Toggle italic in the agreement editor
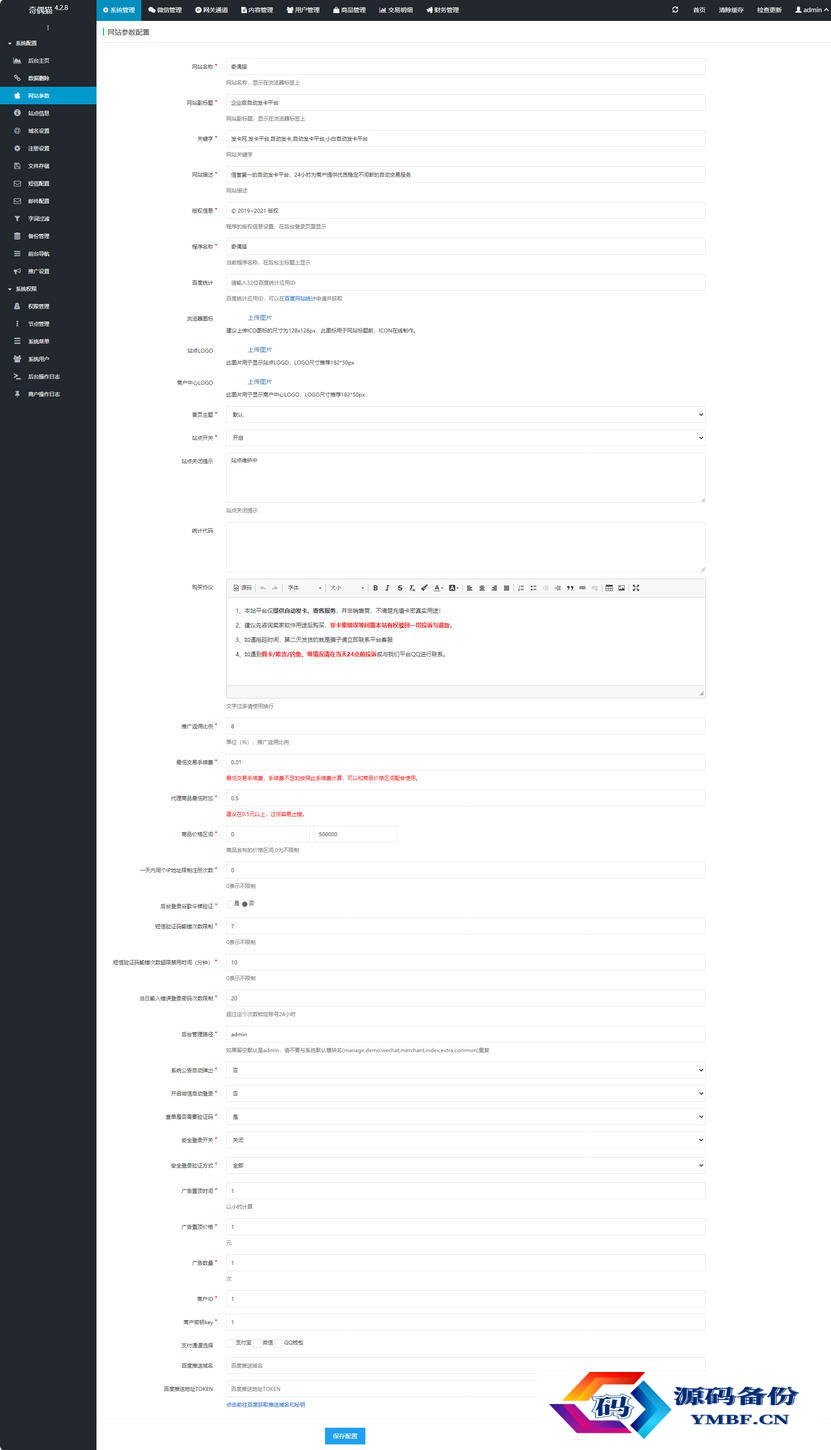Viewport: 831px width, 1450px height. click(387, 588)
